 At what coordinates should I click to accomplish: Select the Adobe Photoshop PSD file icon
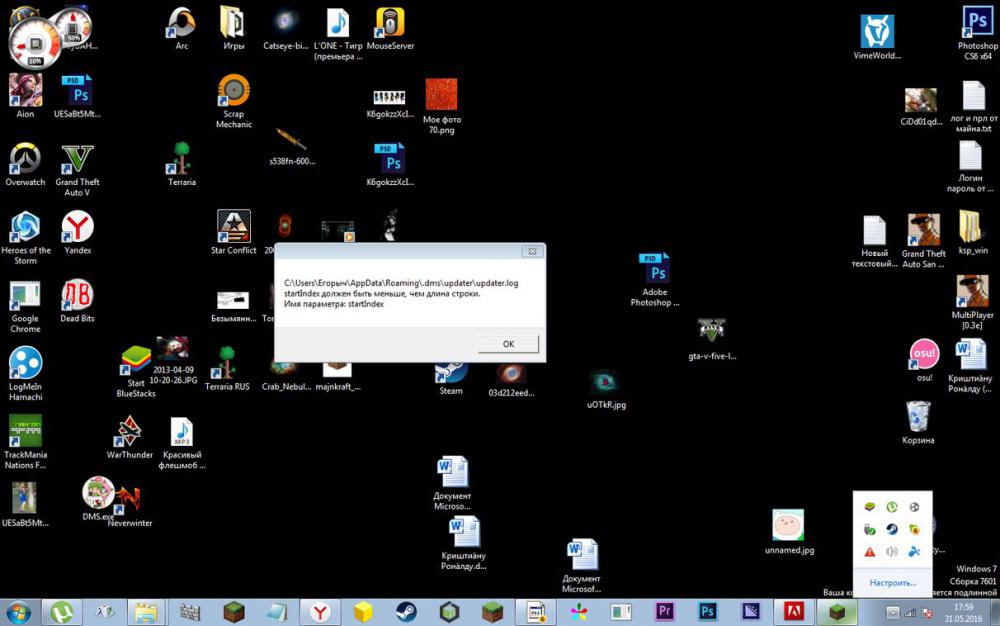tap(655, 279)
